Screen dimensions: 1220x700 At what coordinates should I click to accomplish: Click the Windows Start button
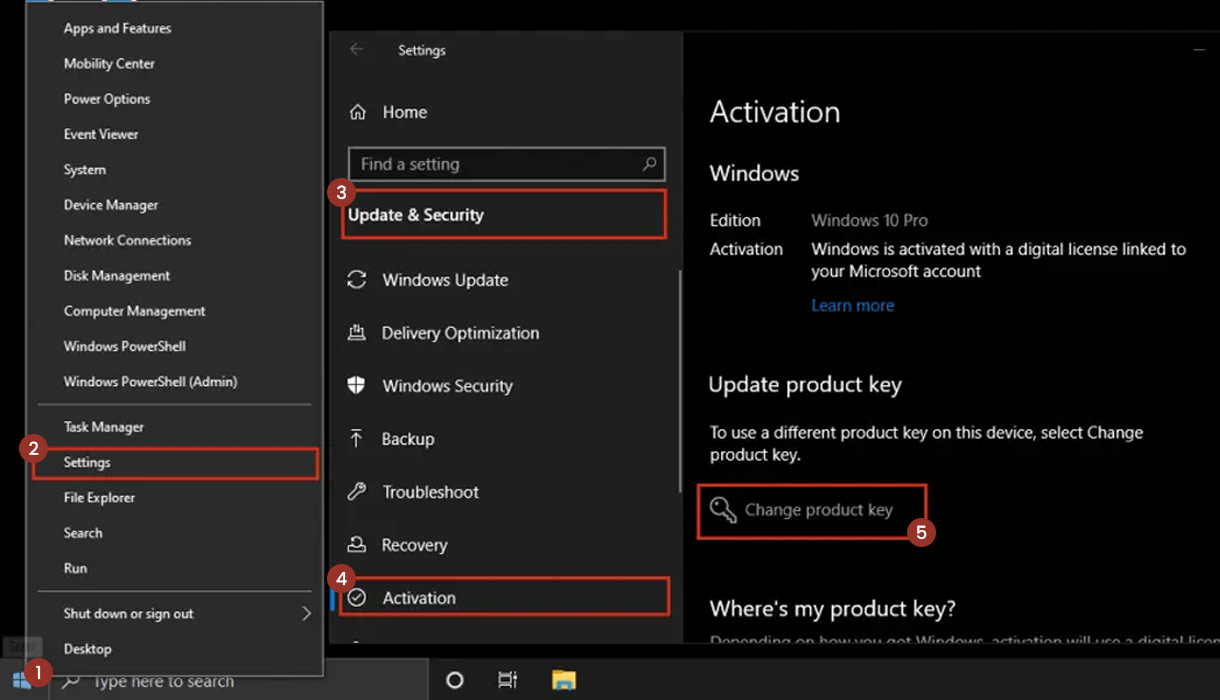[x=21, y=680]
